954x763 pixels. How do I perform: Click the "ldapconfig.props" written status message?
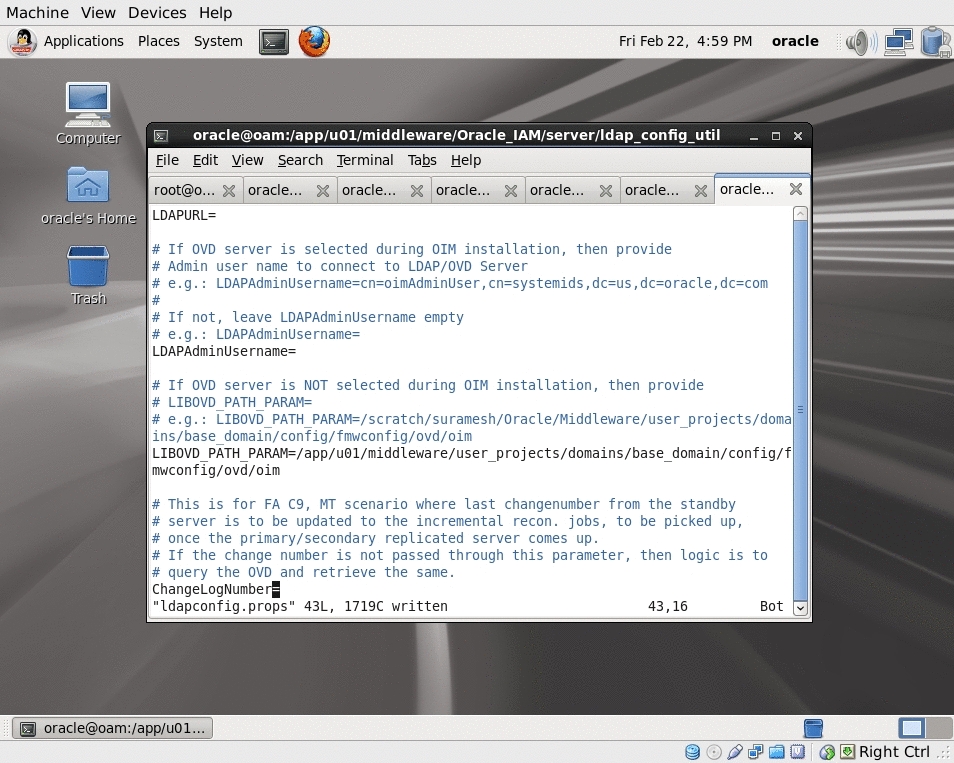[x=300, y=606]
